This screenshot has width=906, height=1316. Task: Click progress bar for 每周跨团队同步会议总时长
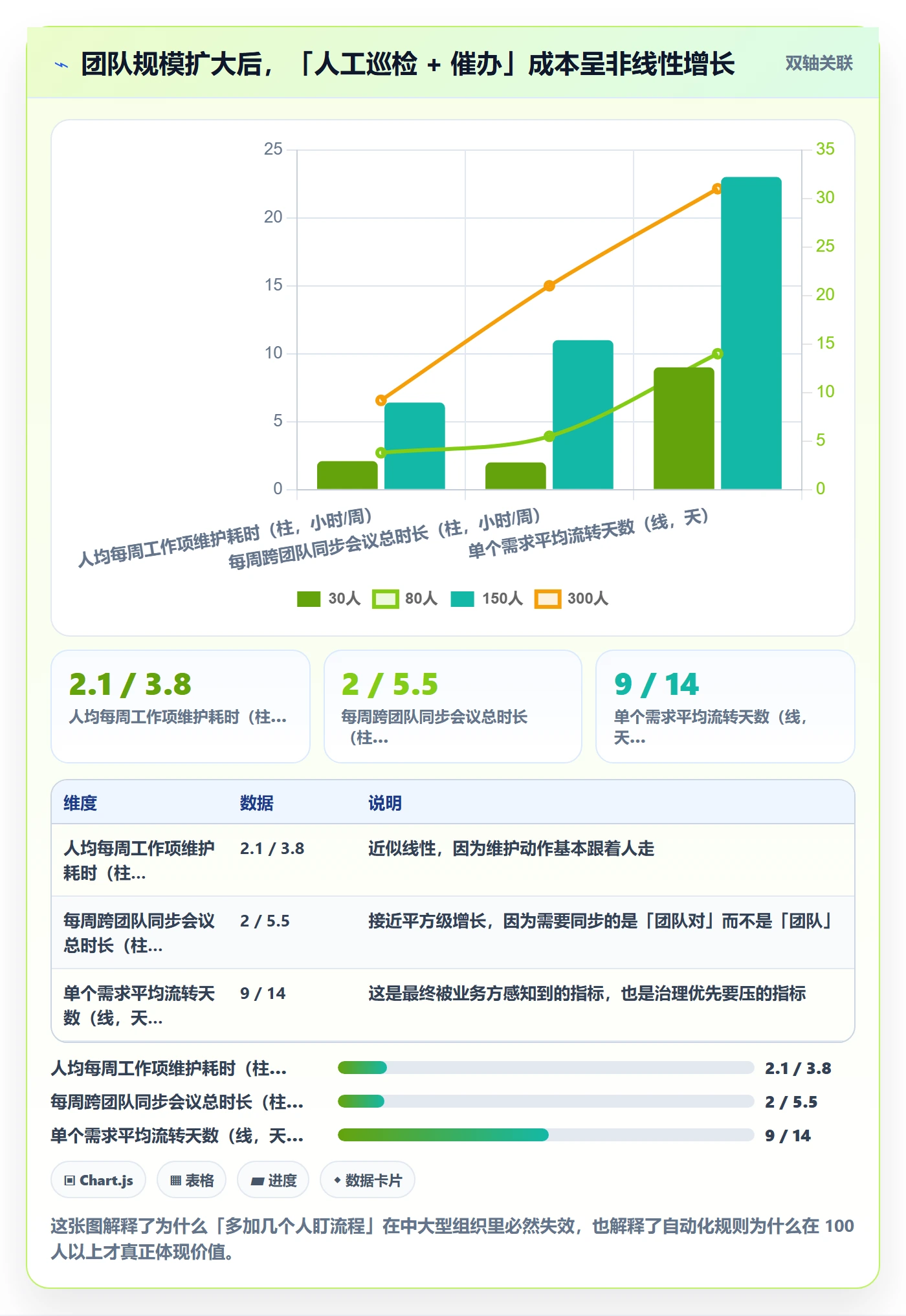coord(546,1101)
